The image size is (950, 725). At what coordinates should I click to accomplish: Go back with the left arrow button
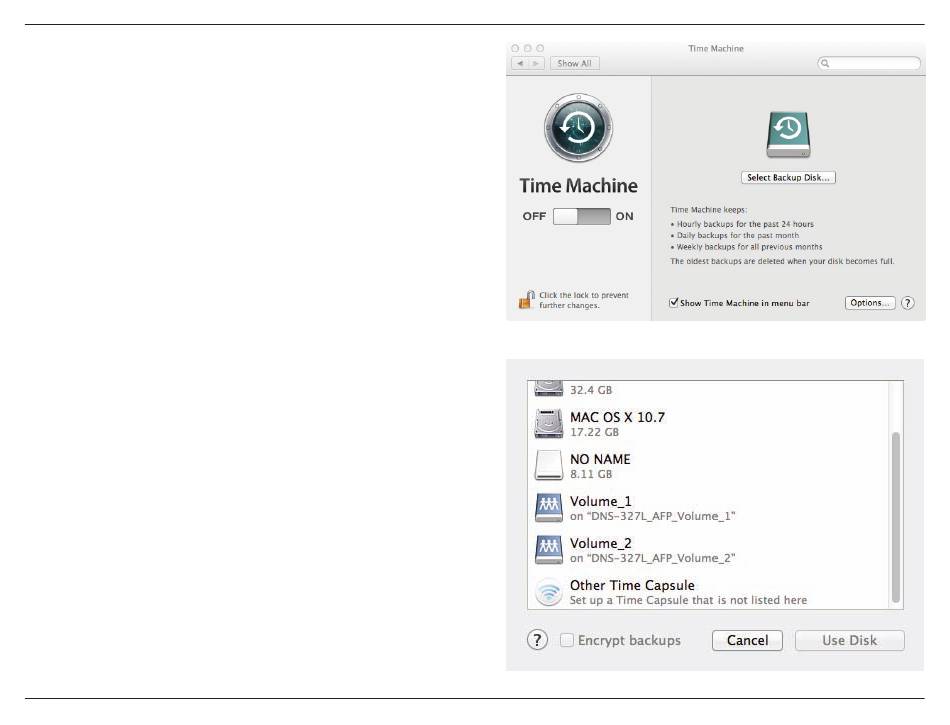[x=520, y=63]
